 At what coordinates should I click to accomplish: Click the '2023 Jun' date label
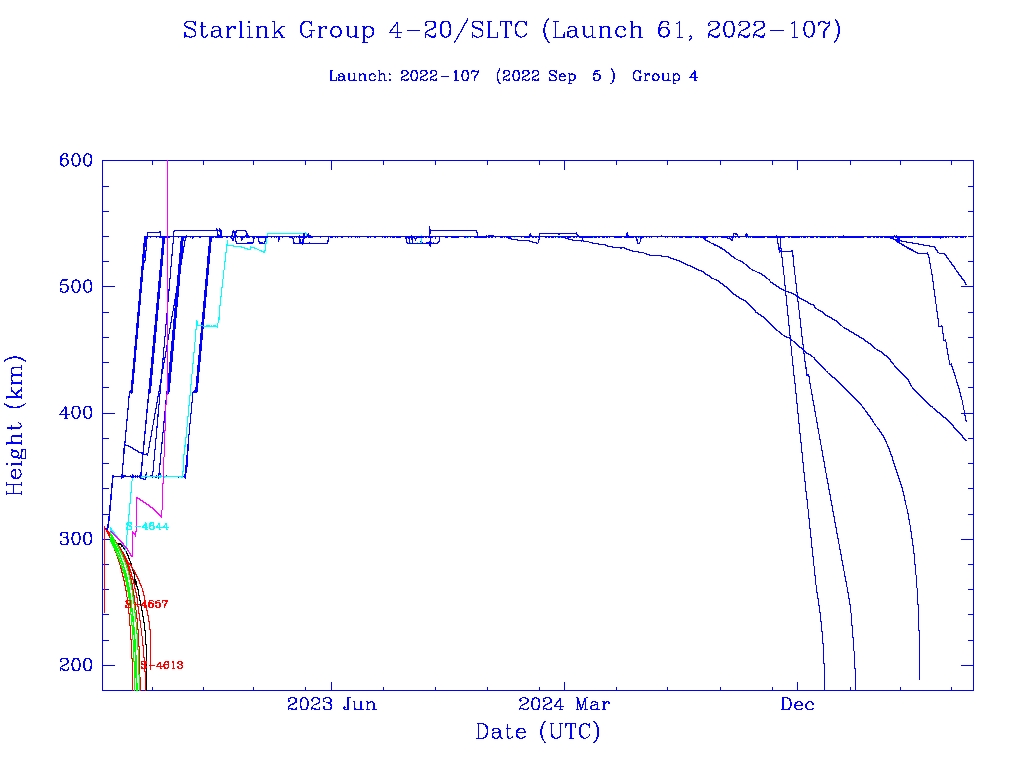click(332, 704)
